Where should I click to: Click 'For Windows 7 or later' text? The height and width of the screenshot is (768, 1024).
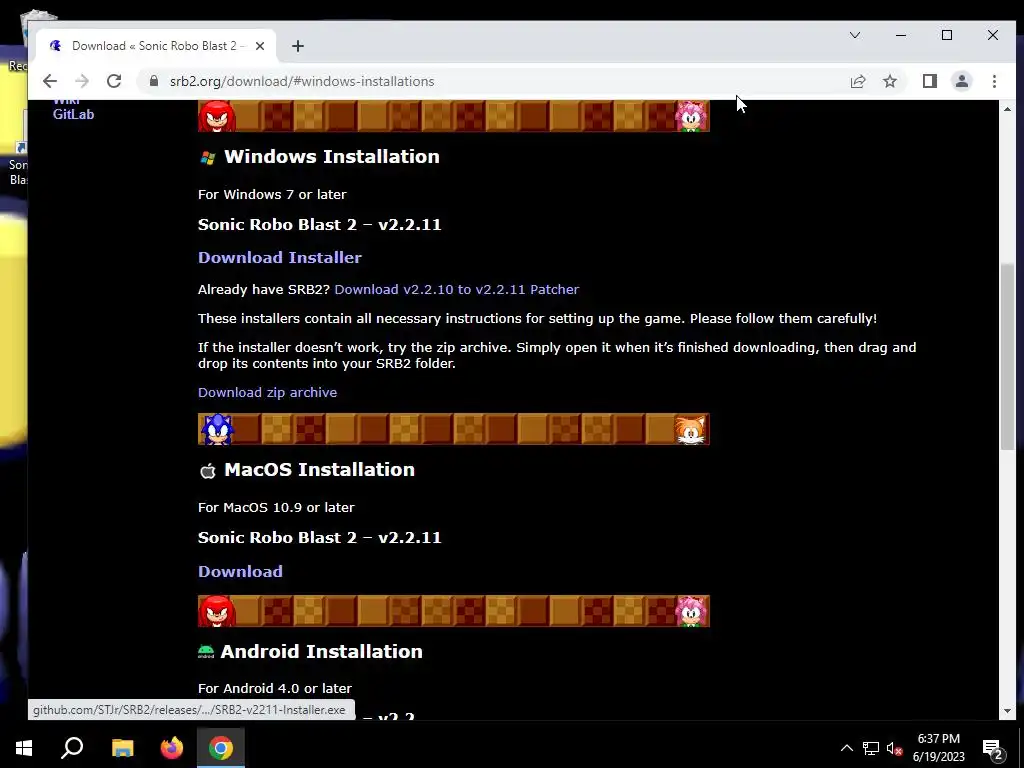272,195
